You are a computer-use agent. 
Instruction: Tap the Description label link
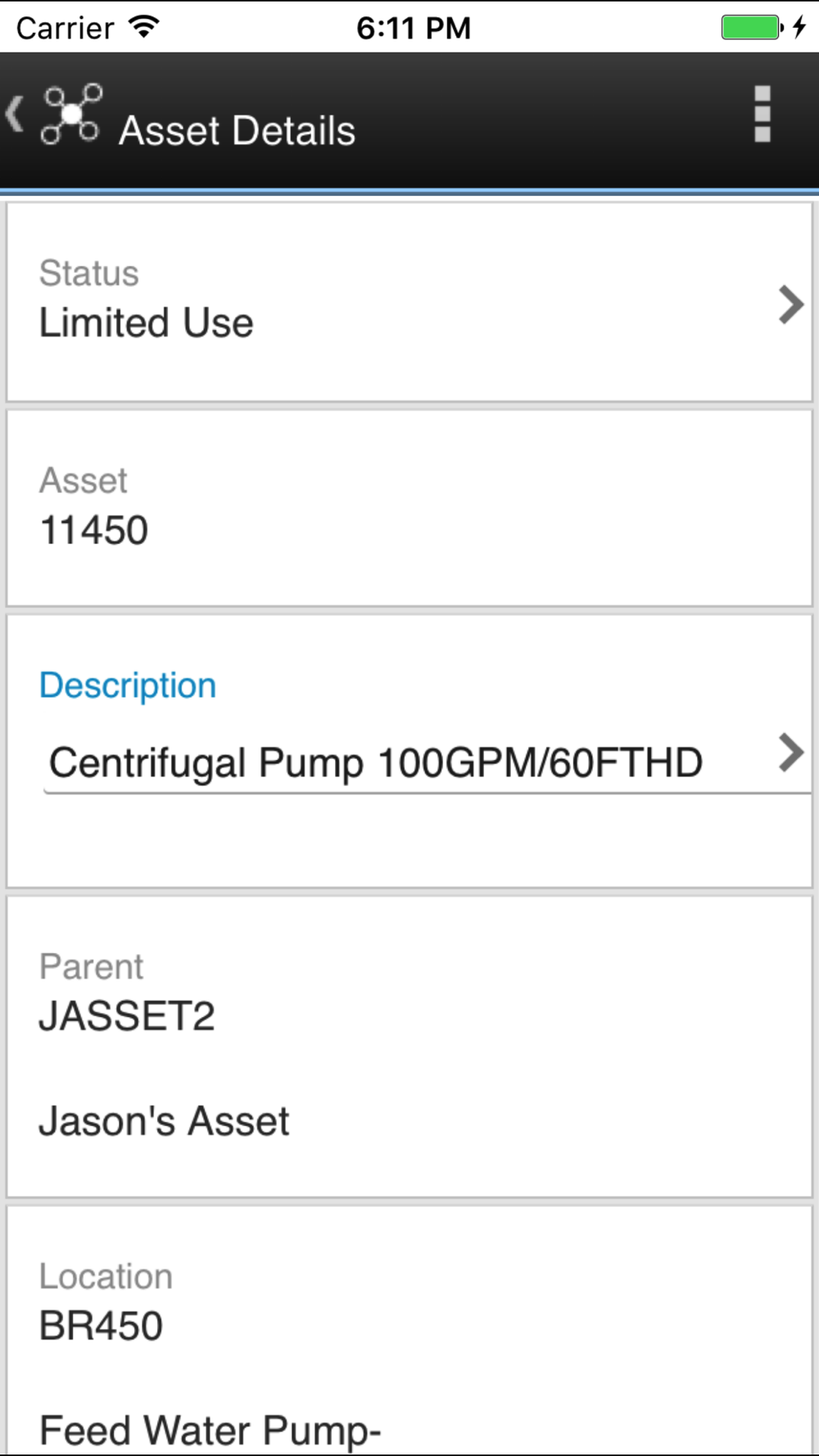(x=128, y=685)
